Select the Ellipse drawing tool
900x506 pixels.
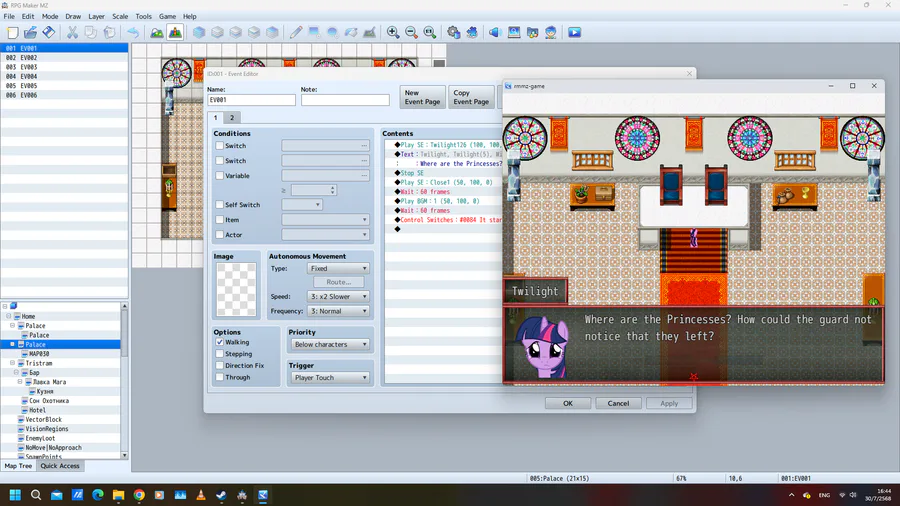coord(332,33)
